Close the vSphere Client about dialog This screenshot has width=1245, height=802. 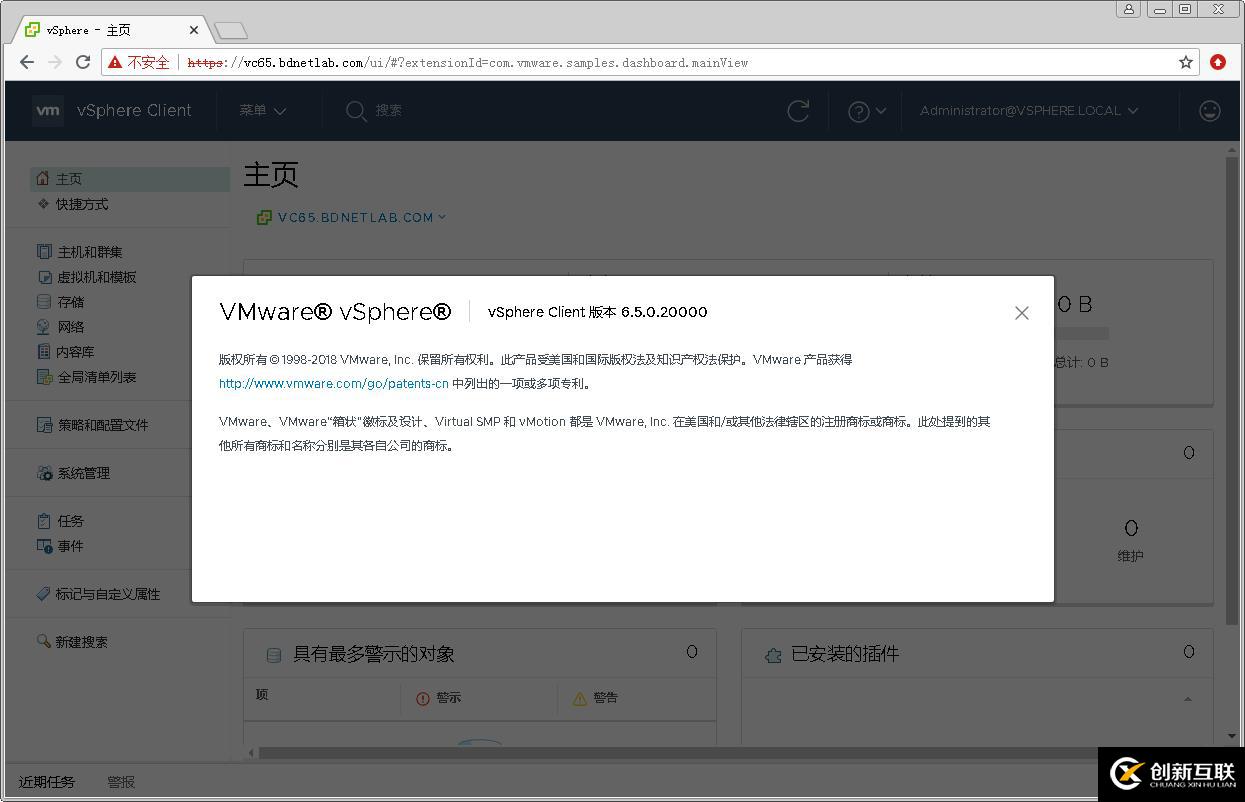click(x=1021, y=313)
